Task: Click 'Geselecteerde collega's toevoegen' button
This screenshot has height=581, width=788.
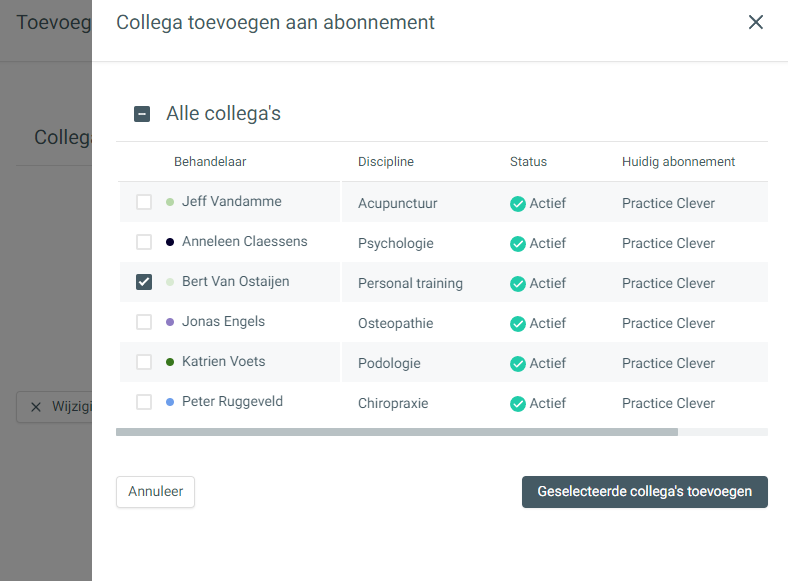Action: click(x=644, y=492)
